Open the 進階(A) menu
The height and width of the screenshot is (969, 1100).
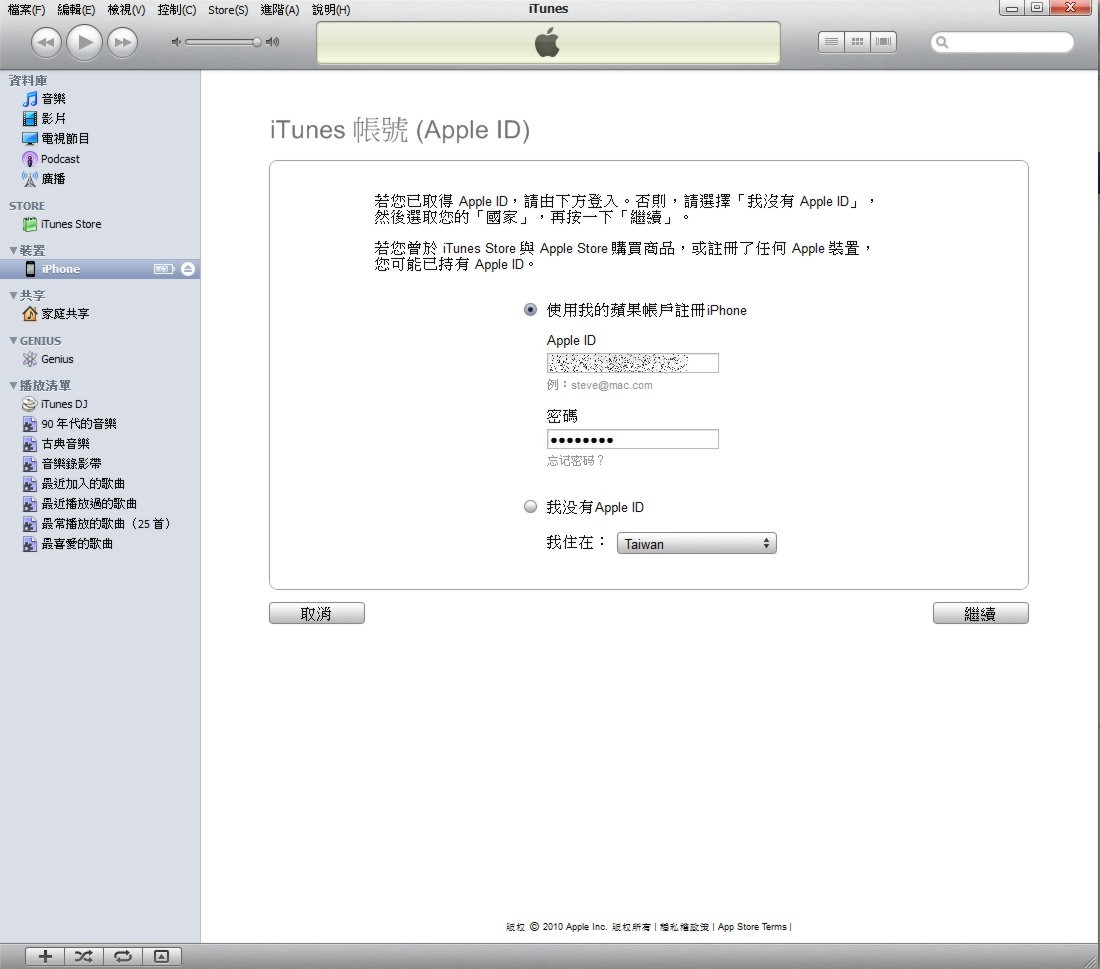coord(279,10)
